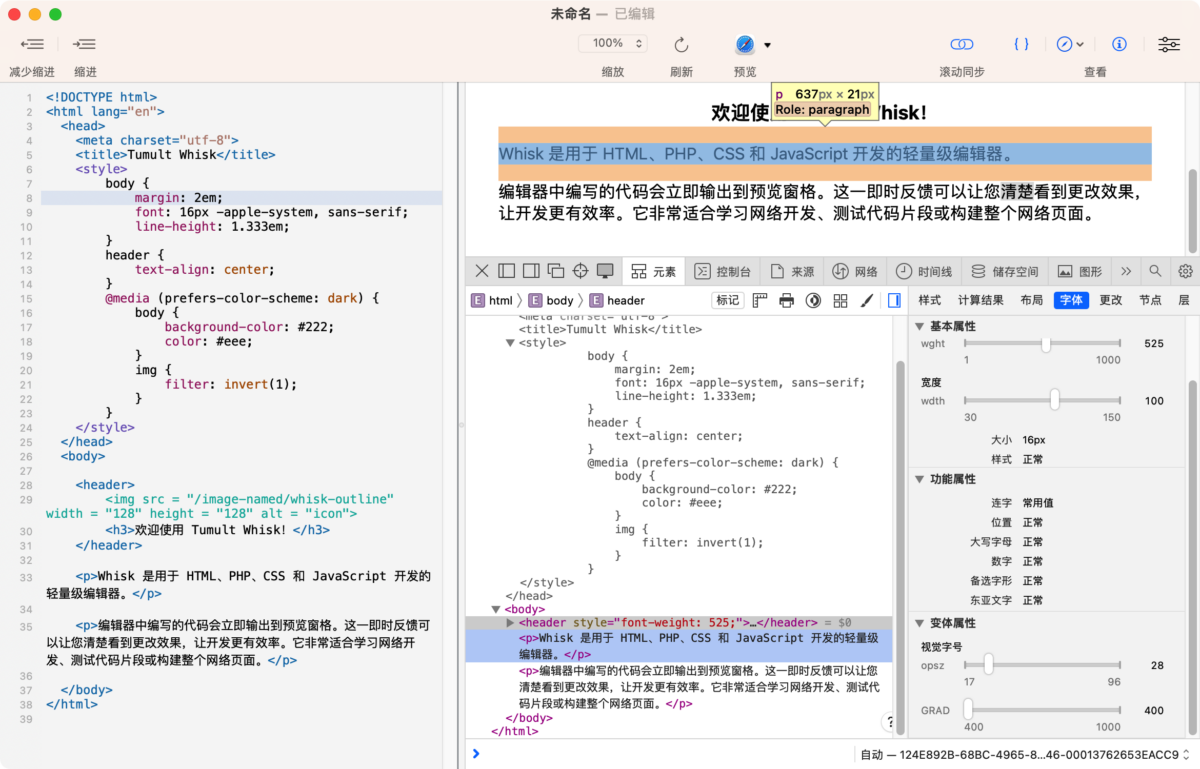Switch to the 图形 (Graphics) tab
Screen dimensions: 1200x769
click(1080, 271)
